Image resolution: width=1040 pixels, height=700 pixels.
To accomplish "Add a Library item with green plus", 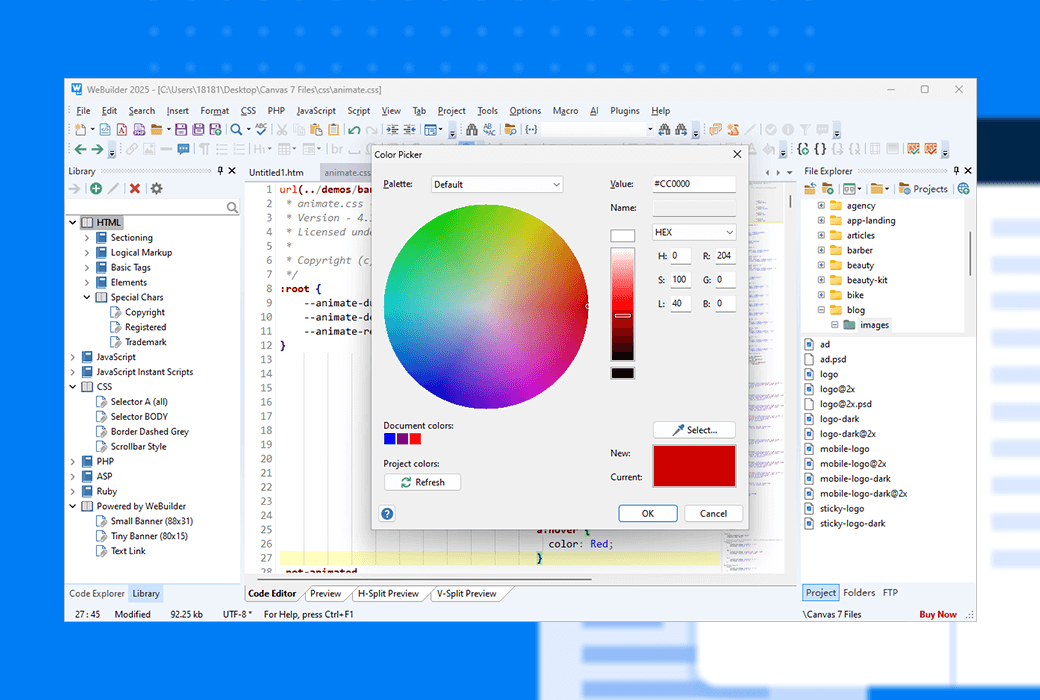I will [x=96, y=188].
